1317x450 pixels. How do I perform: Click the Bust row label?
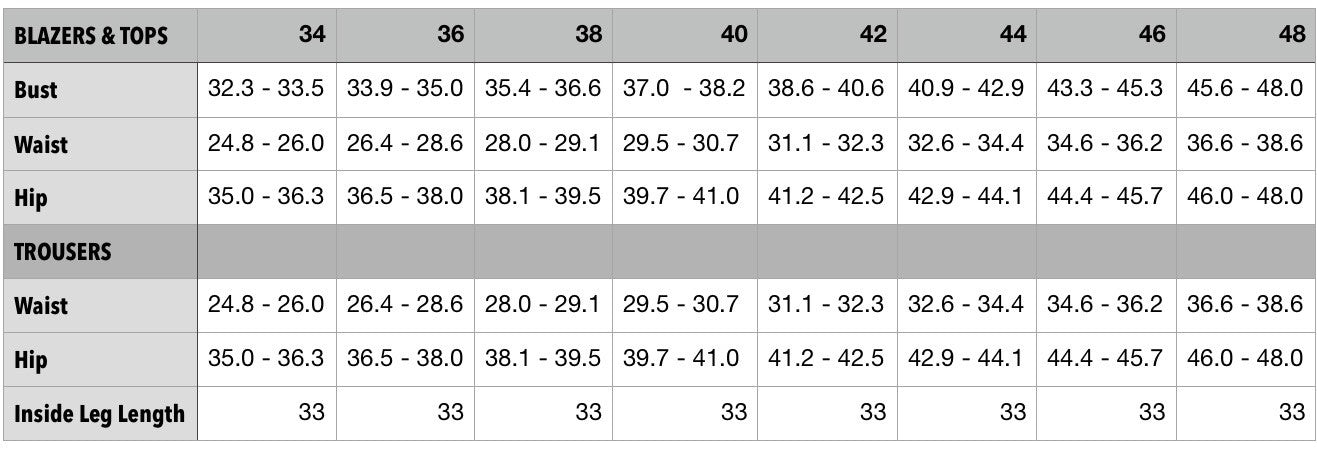(36, 90)
